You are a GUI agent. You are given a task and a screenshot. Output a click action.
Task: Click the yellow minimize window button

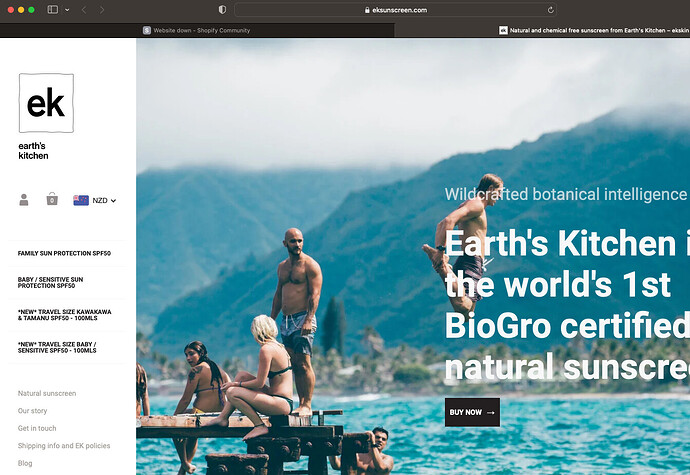pyautogui.click(x=21, y=10)
